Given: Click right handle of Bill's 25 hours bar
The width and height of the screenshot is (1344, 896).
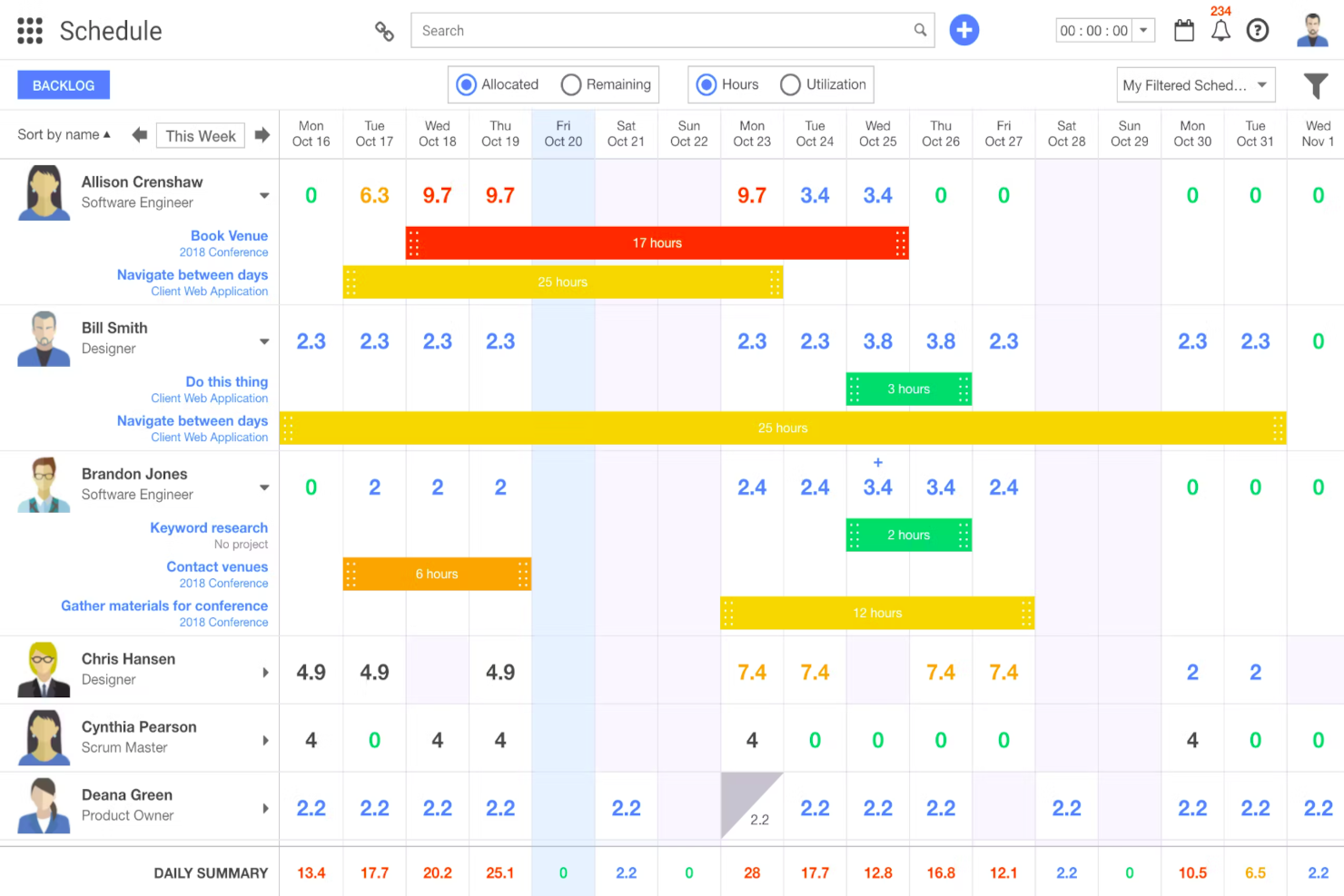Looking at the screenshot, I should [x=1278, y=428].
